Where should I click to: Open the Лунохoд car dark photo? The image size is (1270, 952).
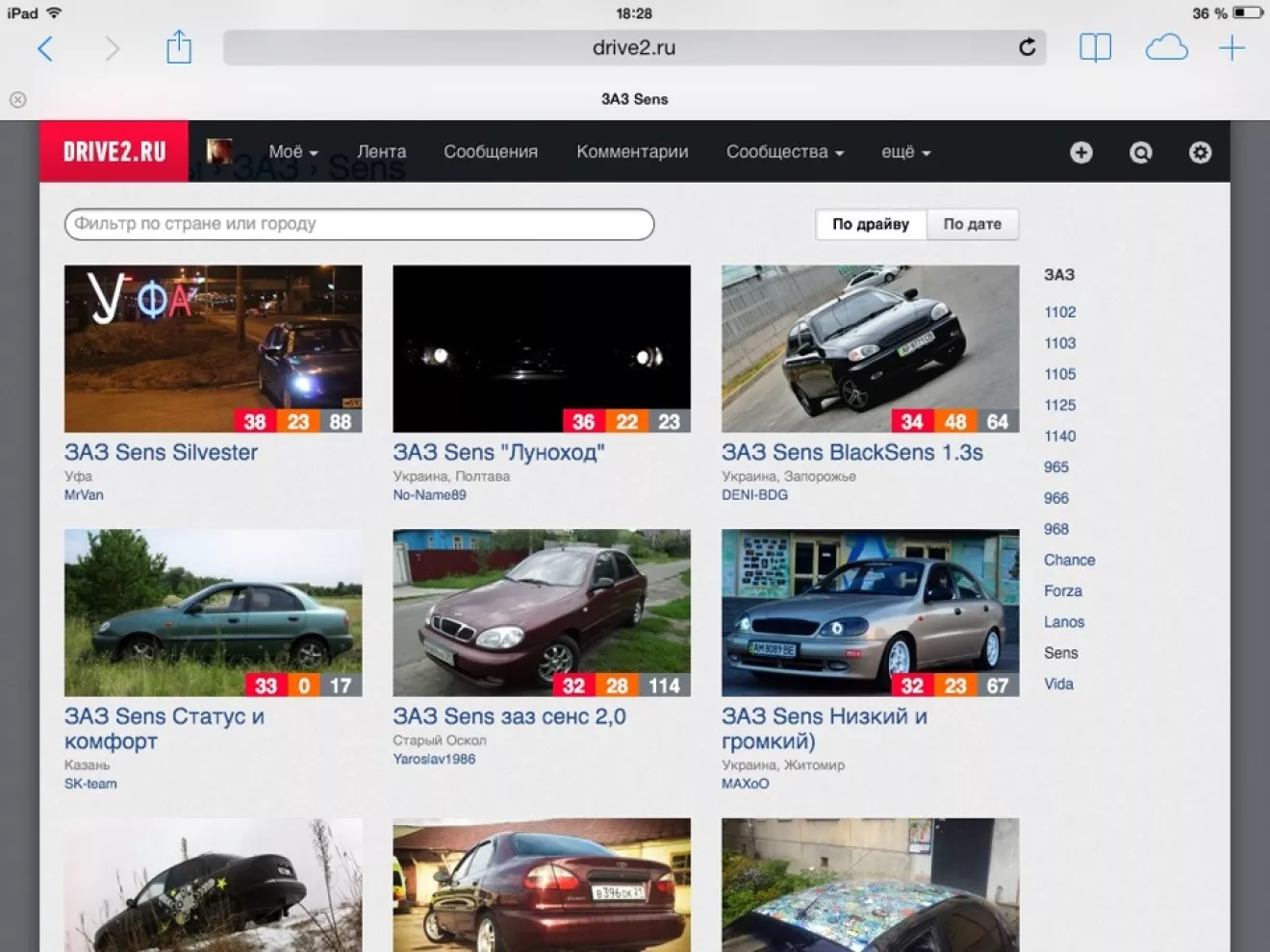542,348
